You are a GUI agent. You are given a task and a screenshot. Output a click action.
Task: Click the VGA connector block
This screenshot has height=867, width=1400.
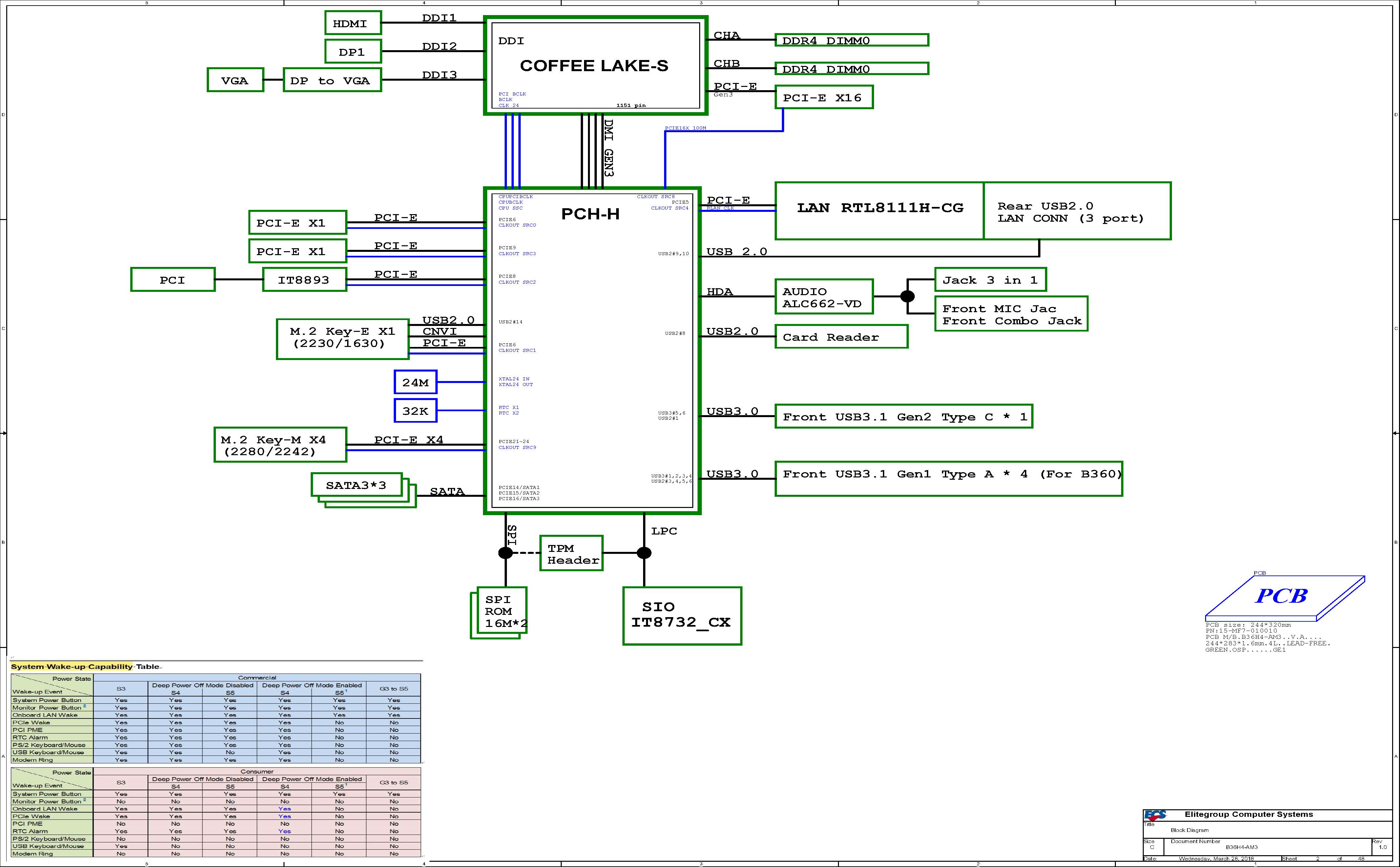pos(235,80)
